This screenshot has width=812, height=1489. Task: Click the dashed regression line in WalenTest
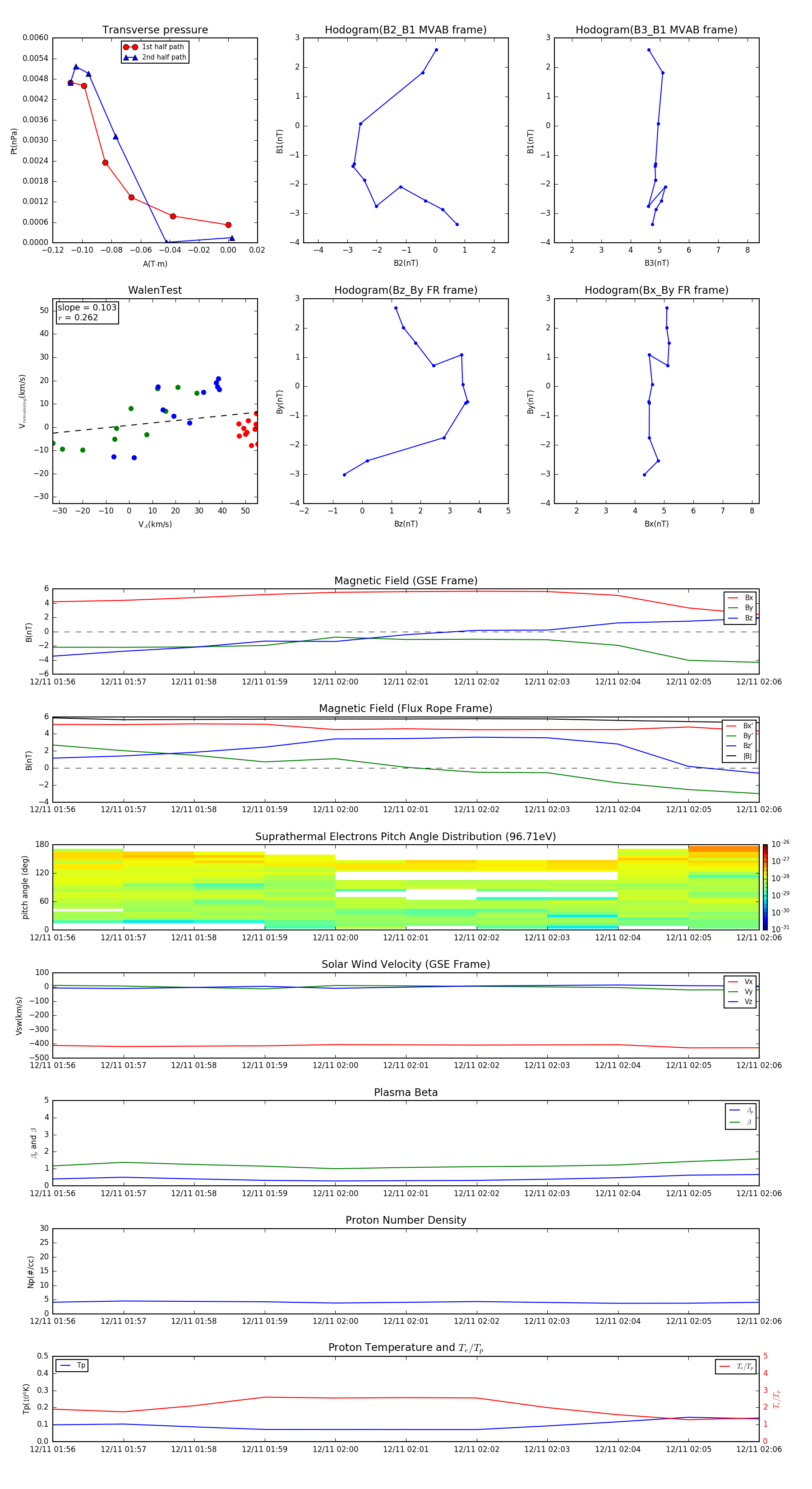pos(155,422)
